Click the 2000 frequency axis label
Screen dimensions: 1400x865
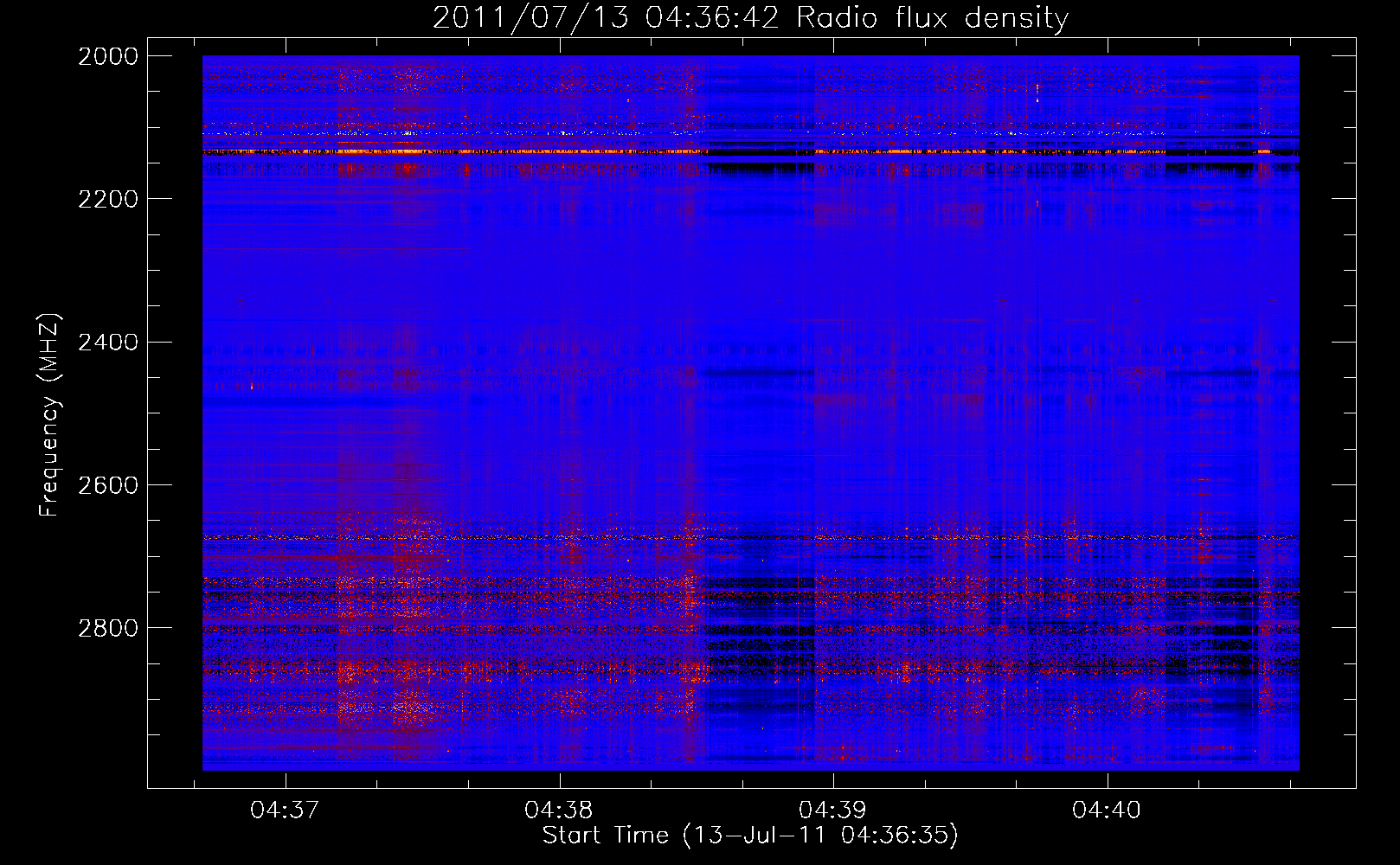[x=108, y=56]
